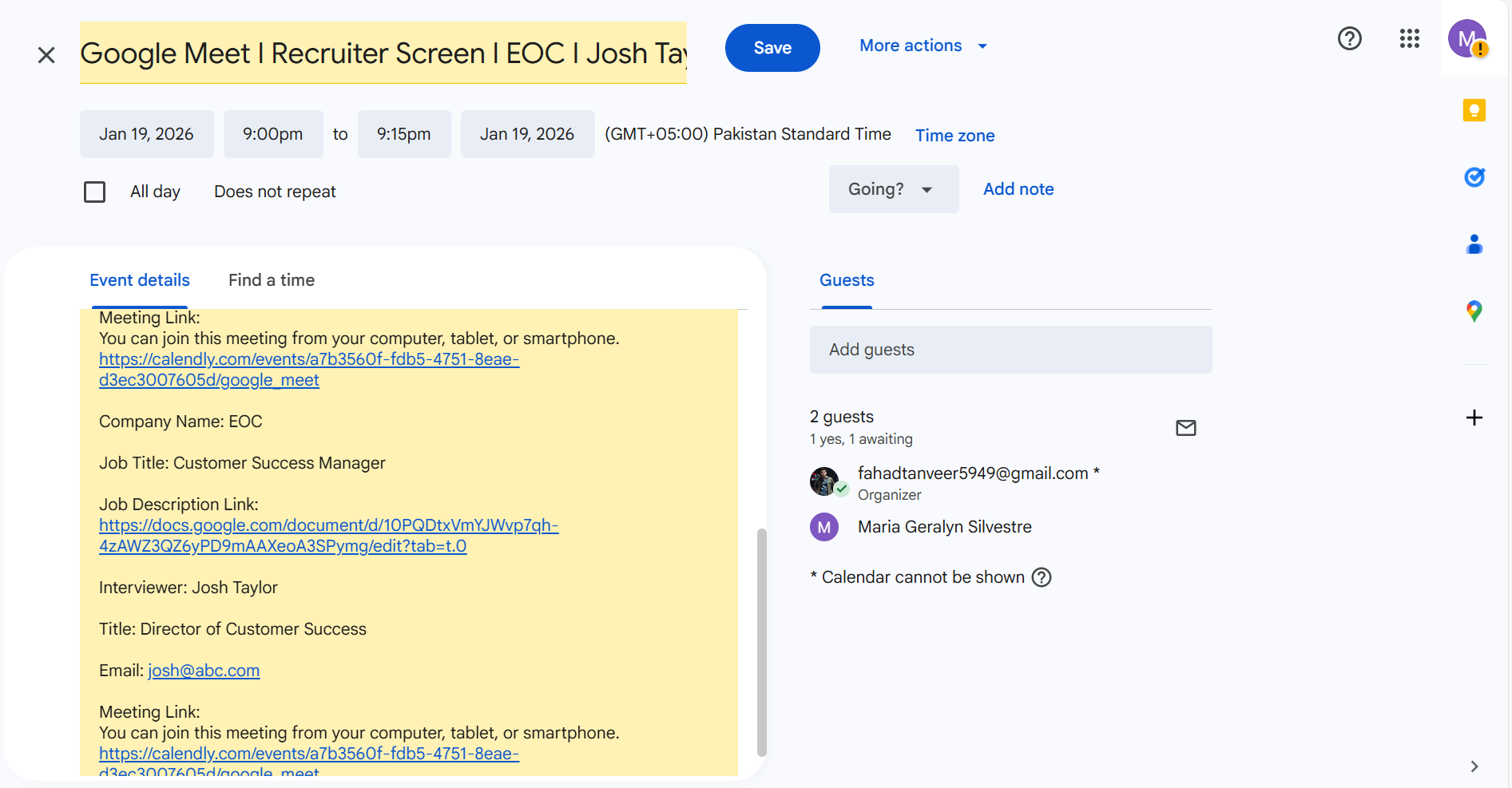Hide the side panel with the chevron
This screenshot has width=1512, height=788.
click(x=1474, y=766)
